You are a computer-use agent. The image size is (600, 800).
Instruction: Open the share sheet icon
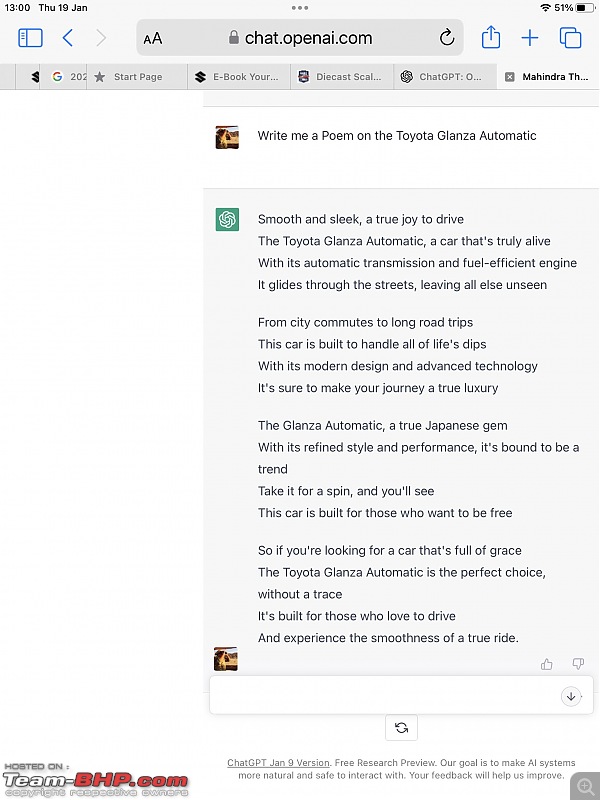pyautogui.click(x=491, y=37)
